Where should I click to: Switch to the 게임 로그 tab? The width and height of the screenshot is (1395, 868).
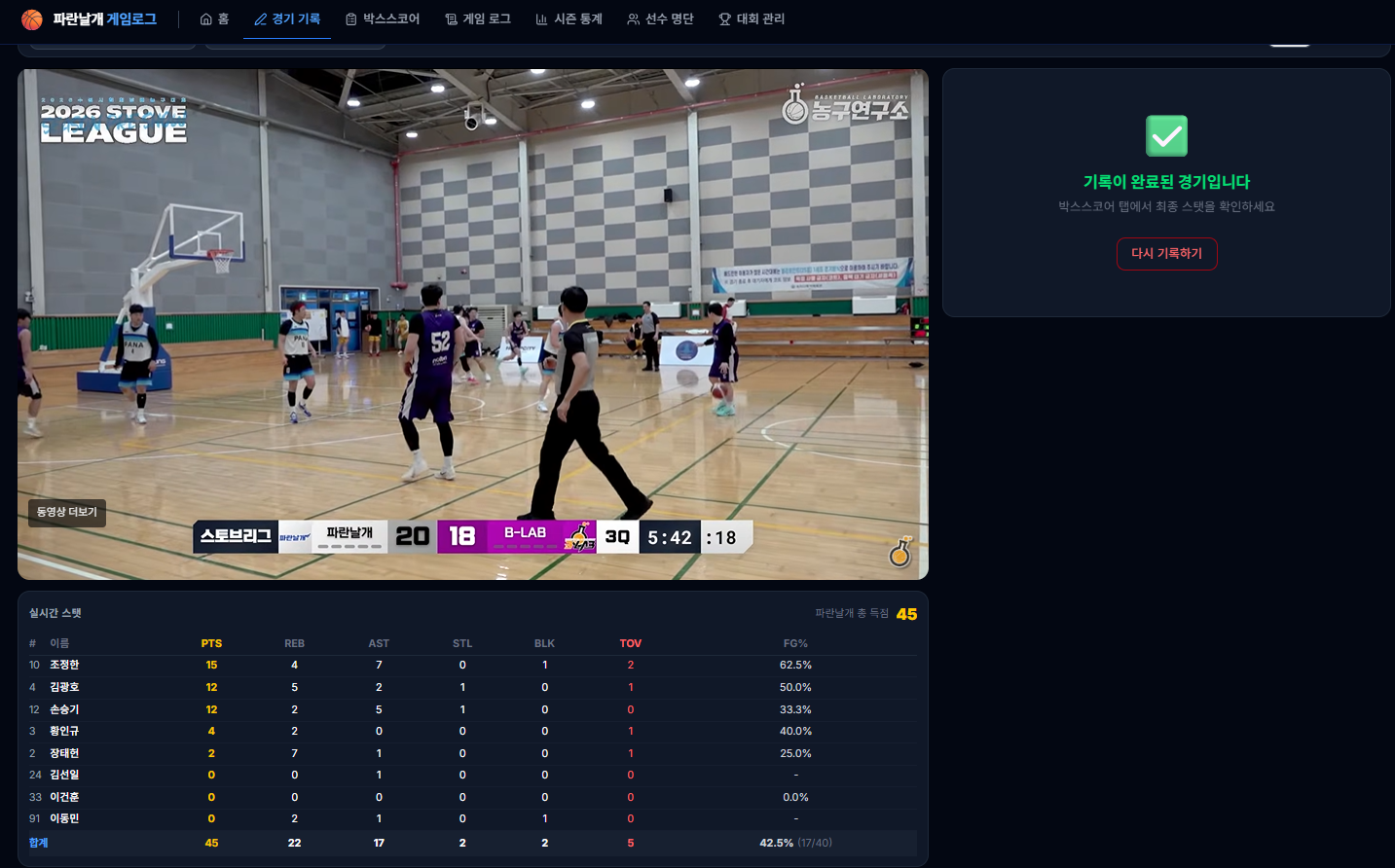click(487, 19)
